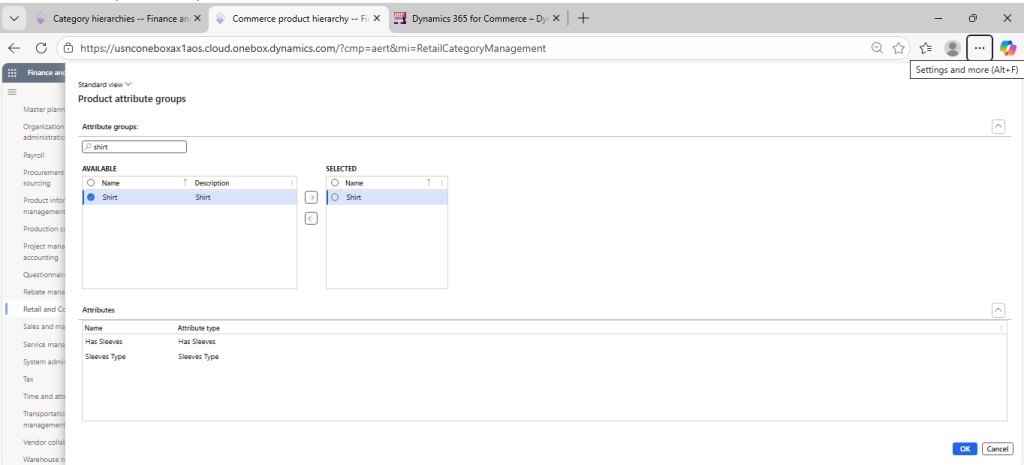Click the zoom magnifier icon in address bar

pyautogui.click(x=877, y=47)
